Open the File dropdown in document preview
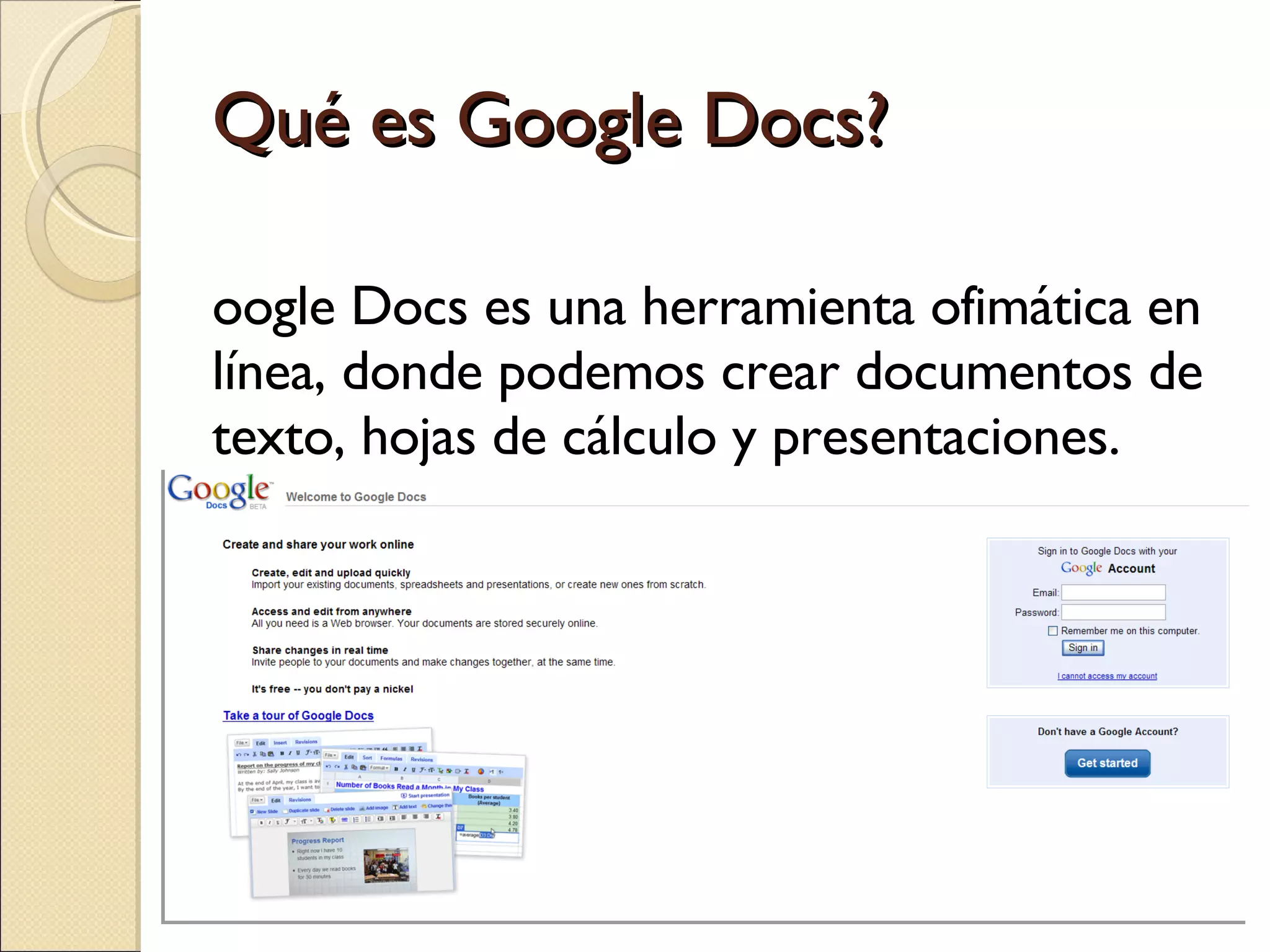This screenshot has width=1270, height=952. click(x=241, y=743)
